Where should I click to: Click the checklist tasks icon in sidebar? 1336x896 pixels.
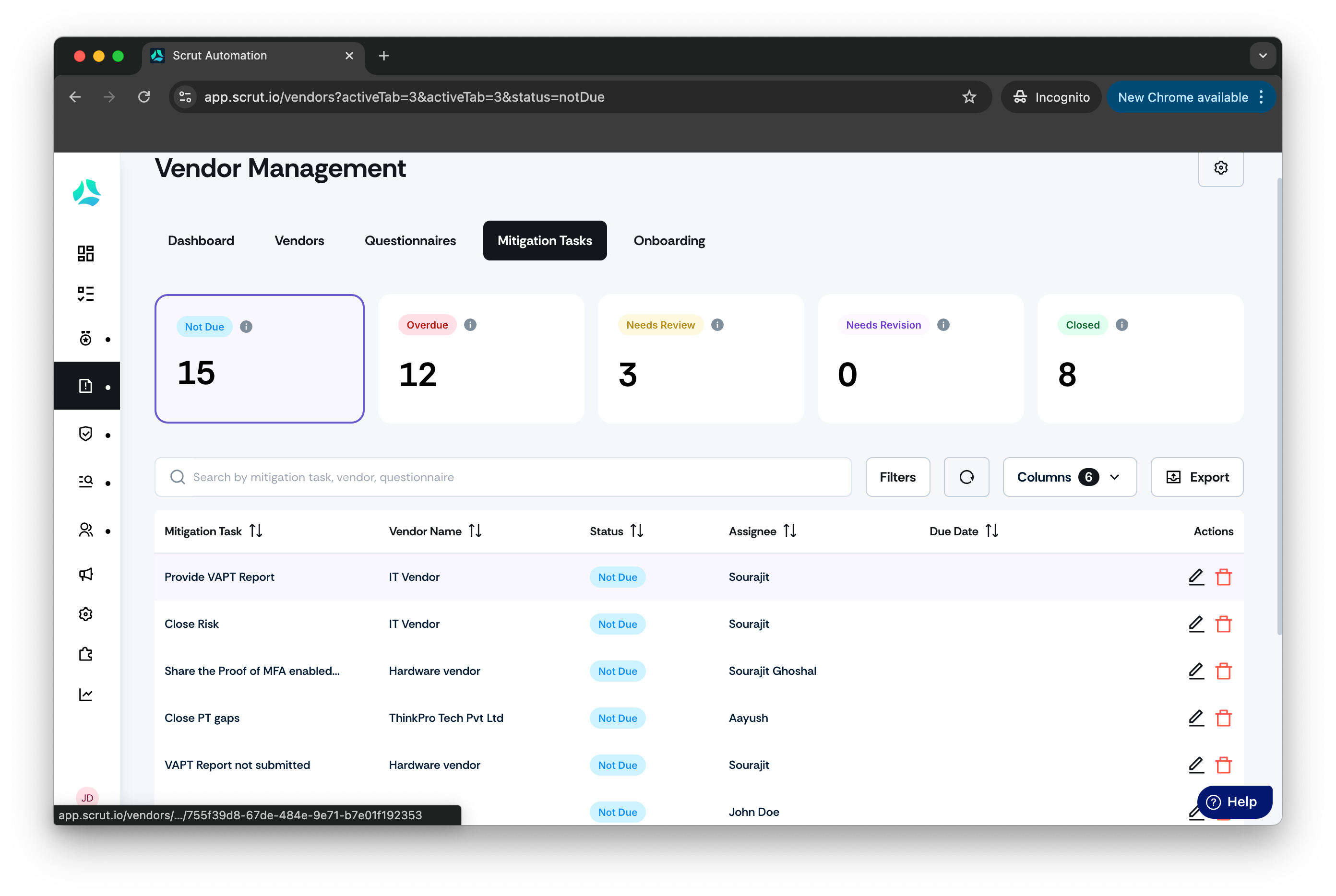[x=86, y=294]
